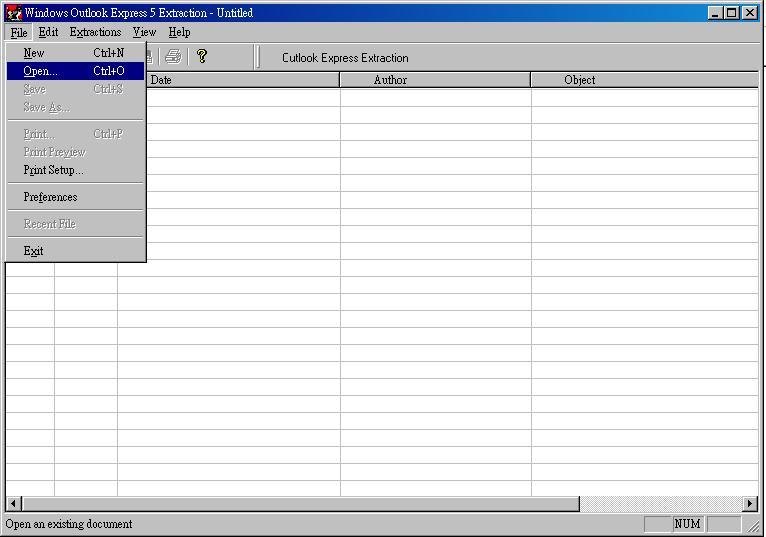Click the horizontal scrollbar right arrow

750,503
